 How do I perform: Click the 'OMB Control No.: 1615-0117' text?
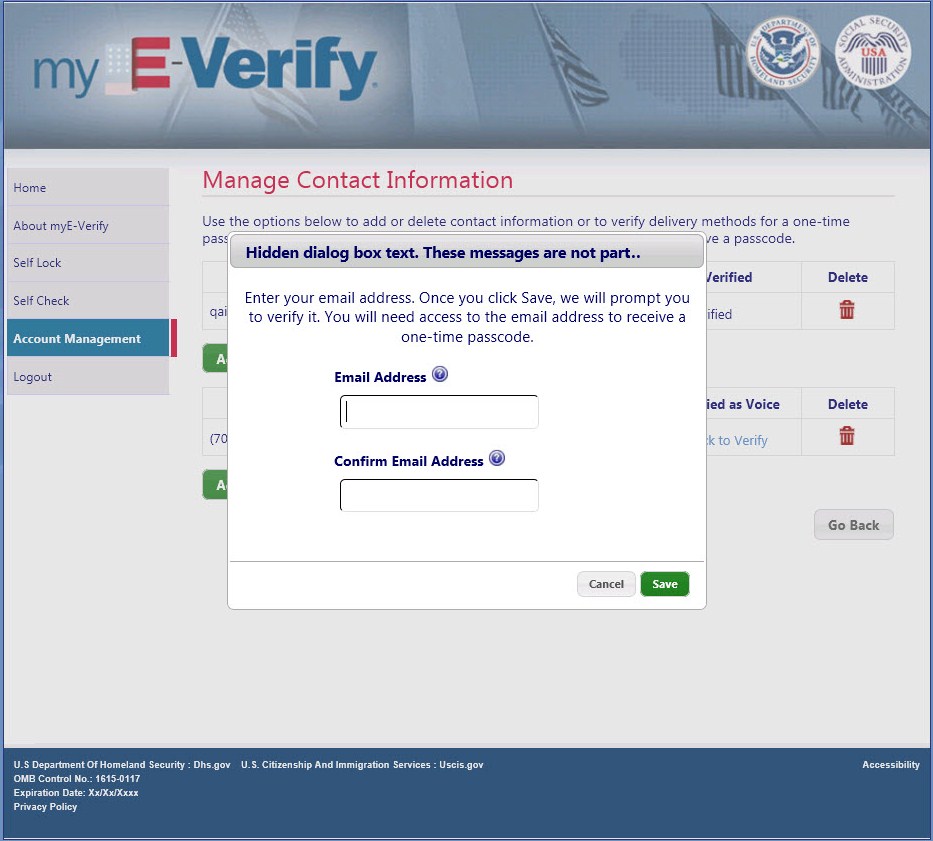click(x=77, y=779)
